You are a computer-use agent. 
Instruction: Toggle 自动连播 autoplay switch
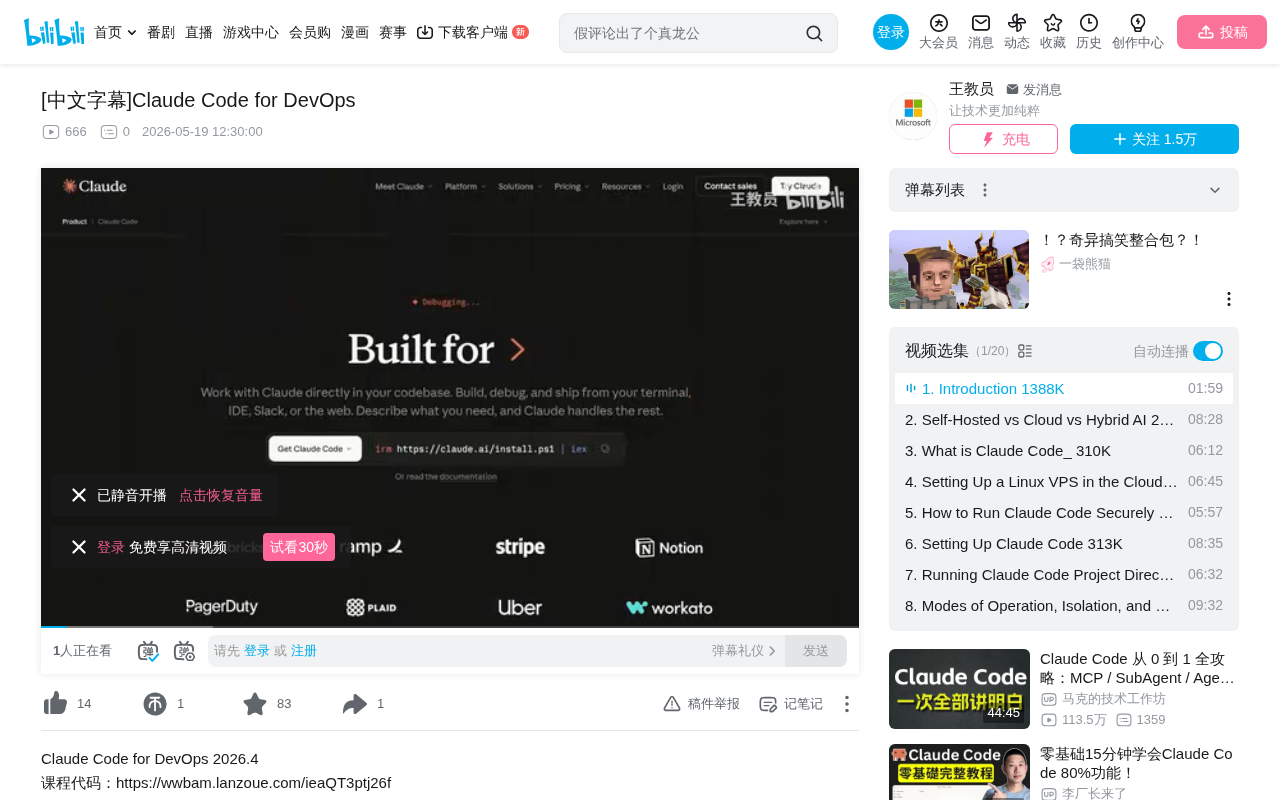coord(1208,351)
